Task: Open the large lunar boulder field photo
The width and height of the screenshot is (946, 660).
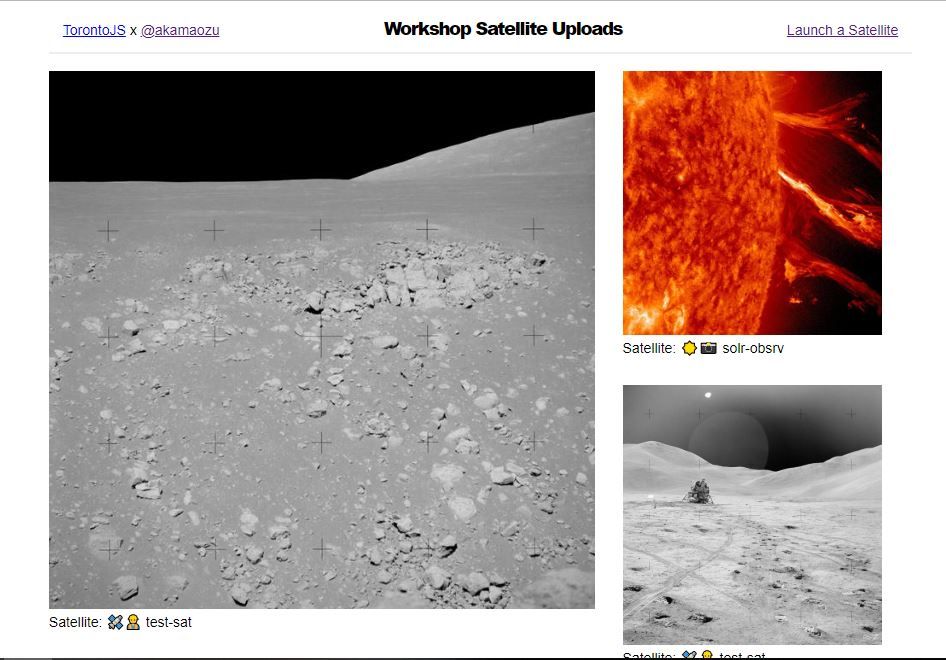Action: click(322, 340)
